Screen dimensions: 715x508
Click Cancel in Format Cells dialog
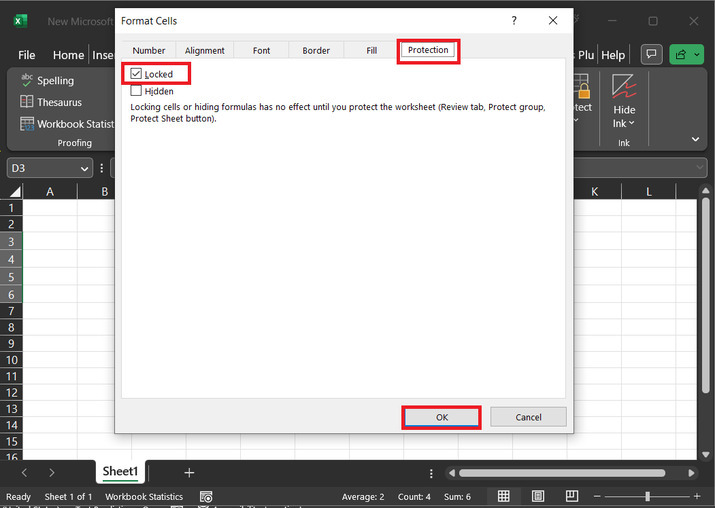(528, 417)
